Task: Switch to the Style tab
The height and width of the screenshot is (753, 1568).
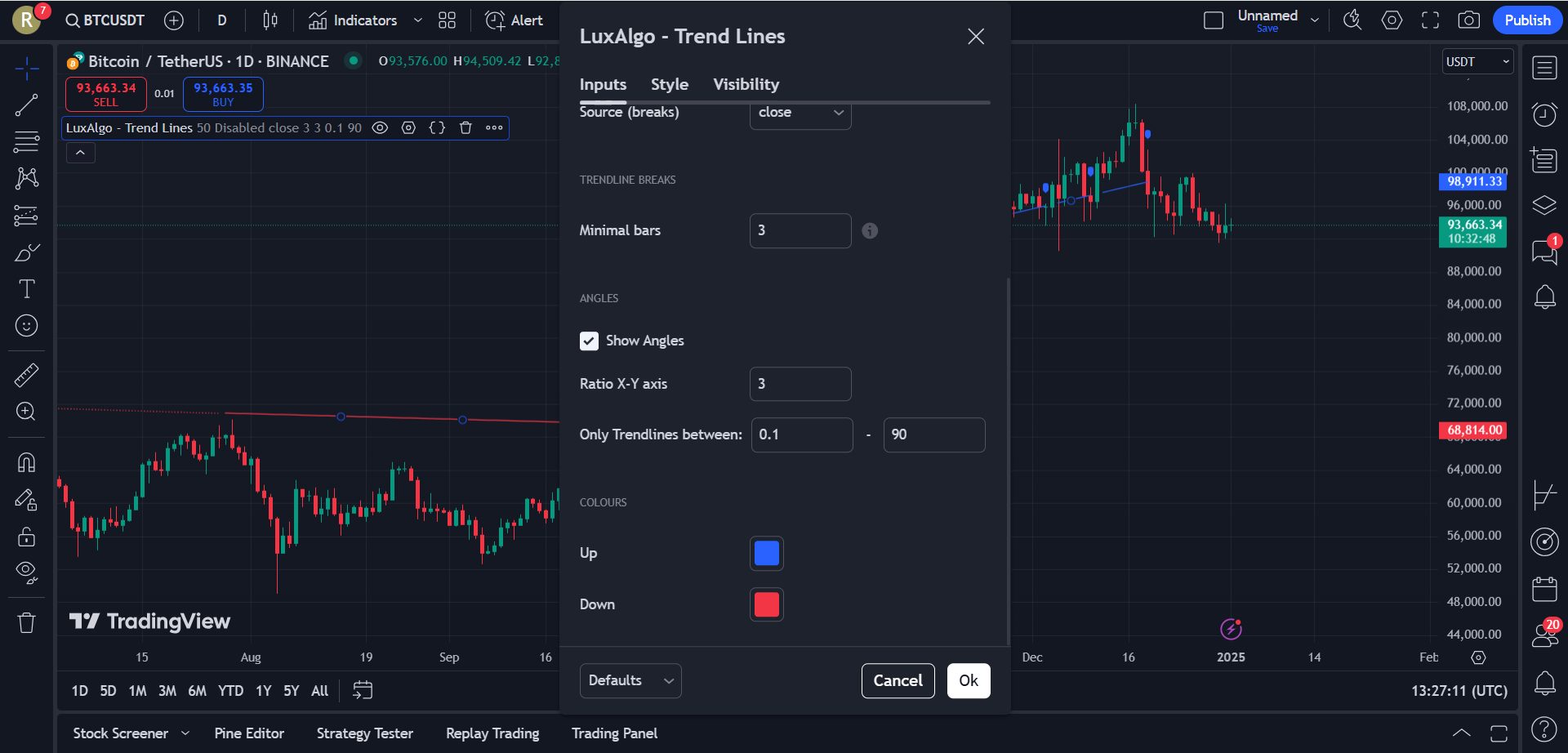Action: click(669, 84)
